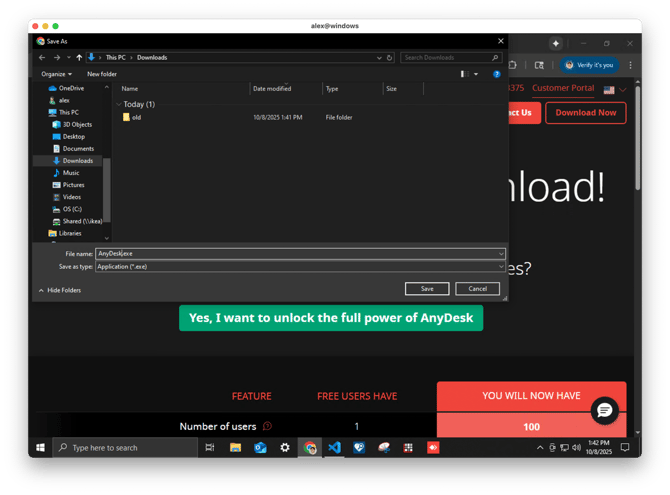Click Download Now on AnyDesk page
The height and width of the screenshot is (495, 670).
point(585,113)
